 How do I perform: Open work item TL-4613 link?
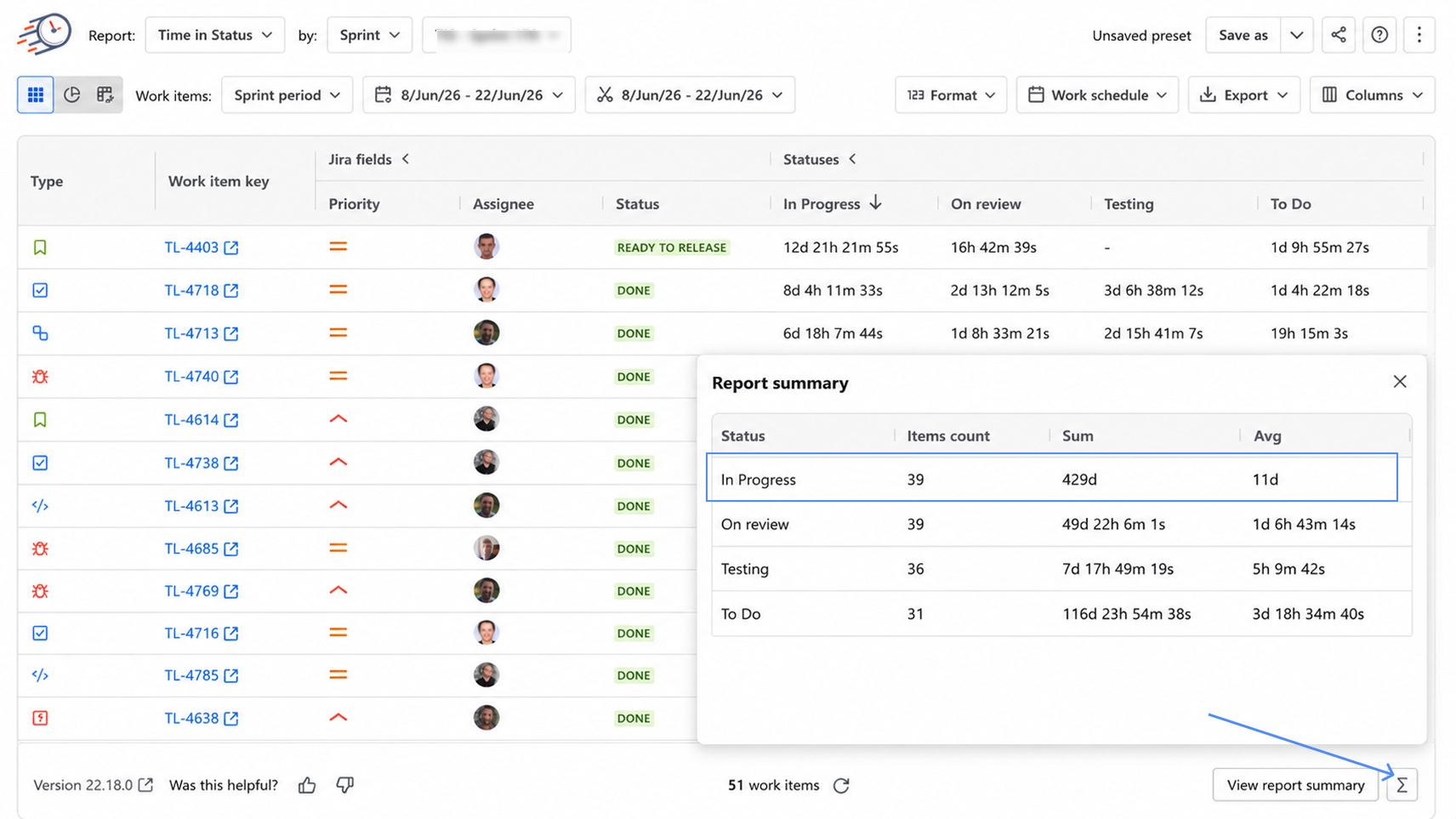click(191, 505)
